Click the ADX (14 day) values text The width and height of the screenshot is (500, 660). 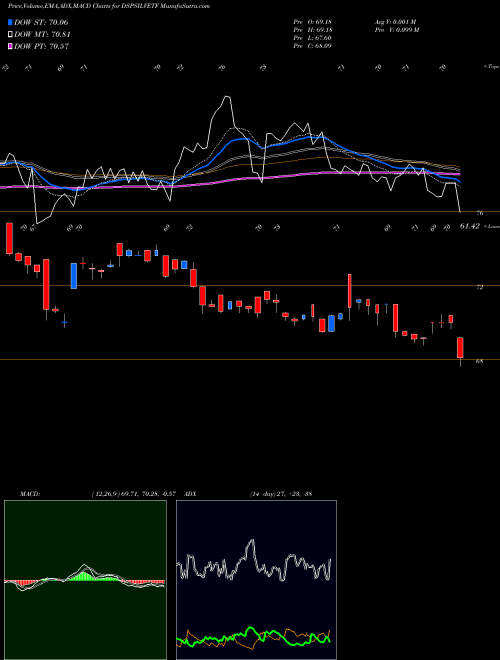(280, 494)
